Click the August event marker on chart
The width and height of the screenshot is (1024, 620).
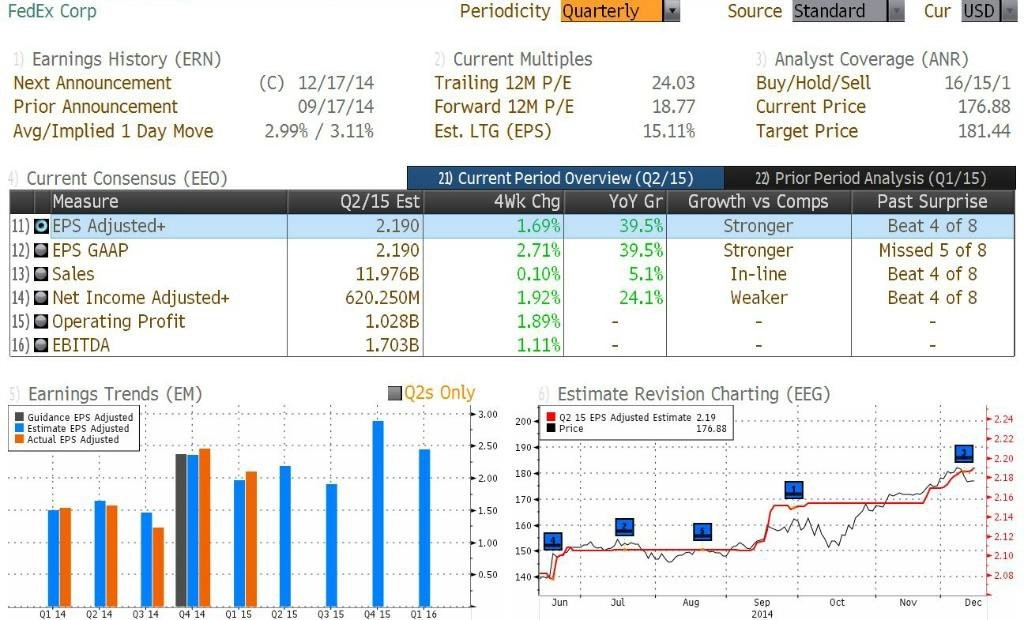click(703, 532)
